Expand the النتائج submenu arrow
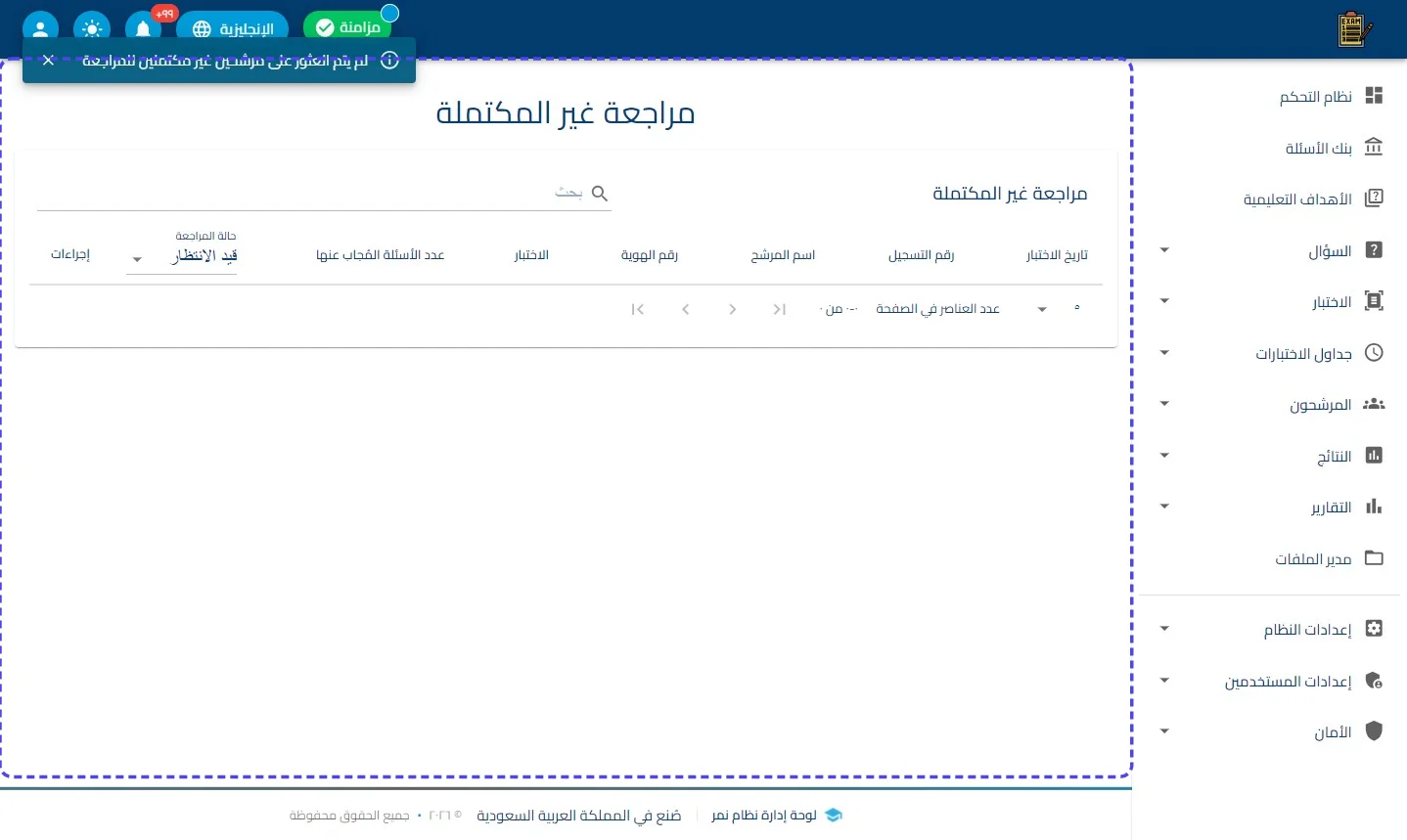Screen dimensions: 1407x840 pyautogui.click(x=1164, y=456)
